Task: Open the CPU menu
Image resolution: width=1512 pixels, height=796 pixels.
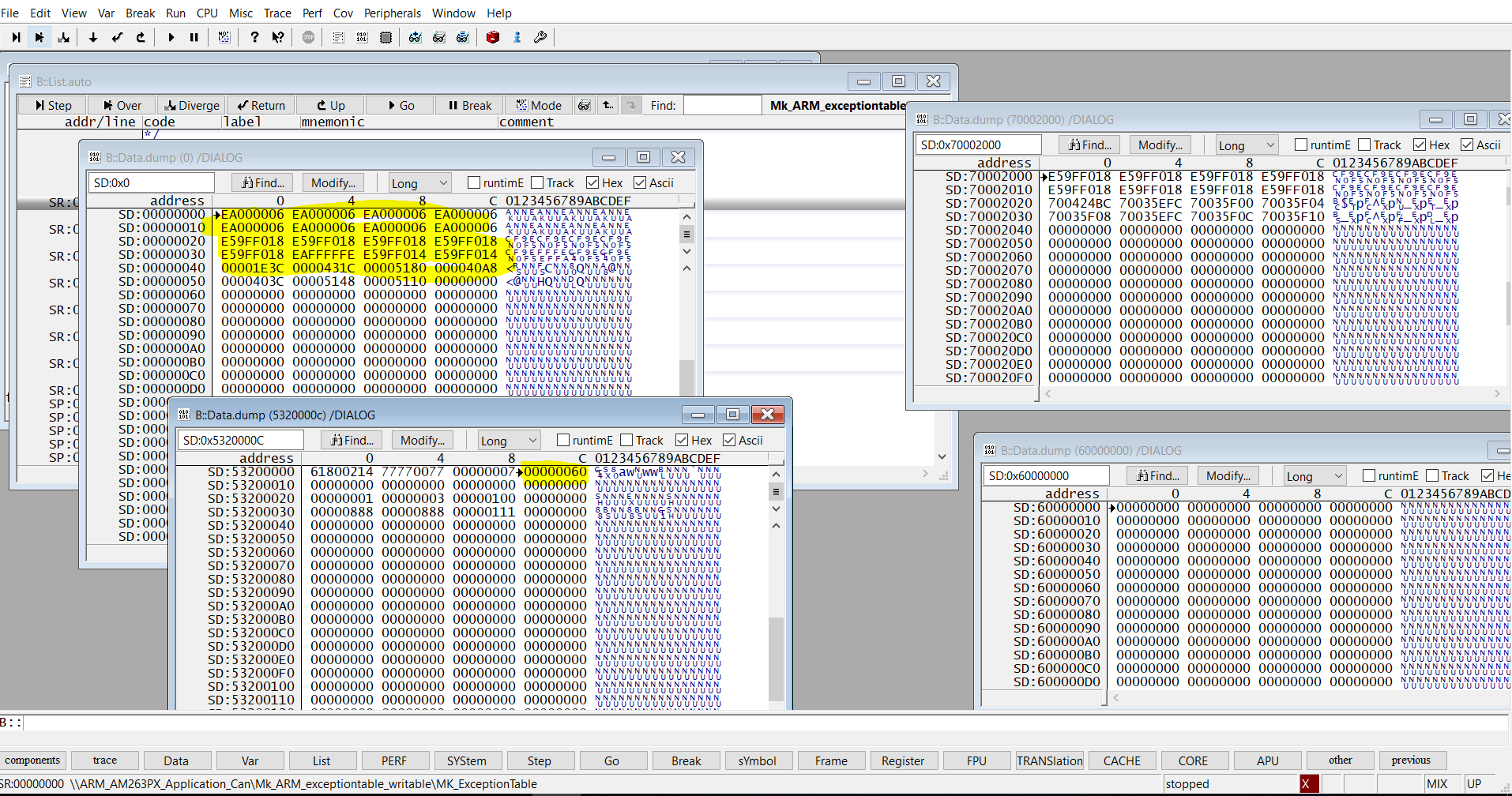Action: 207,13
